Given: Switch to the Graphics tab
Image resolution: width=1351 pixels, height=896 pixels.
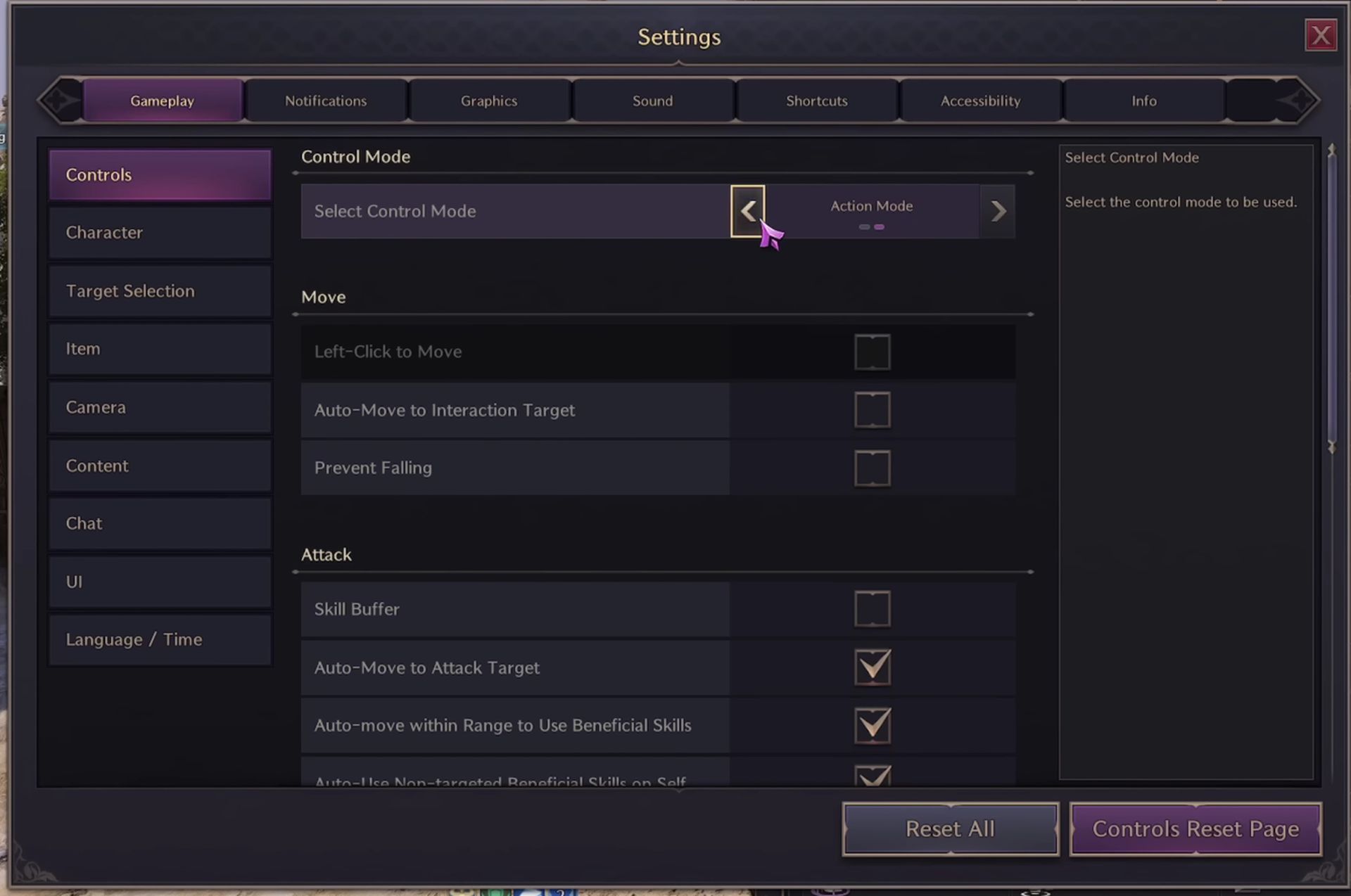Looking at the screenshot, I should tap(489, 99).
